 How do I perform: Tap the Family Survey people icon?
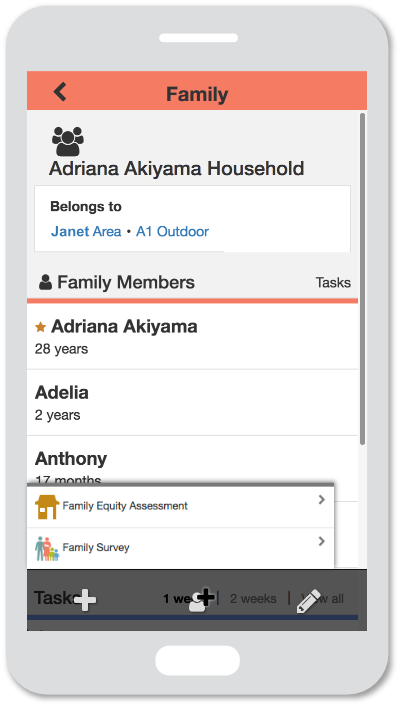pos(47,548)
